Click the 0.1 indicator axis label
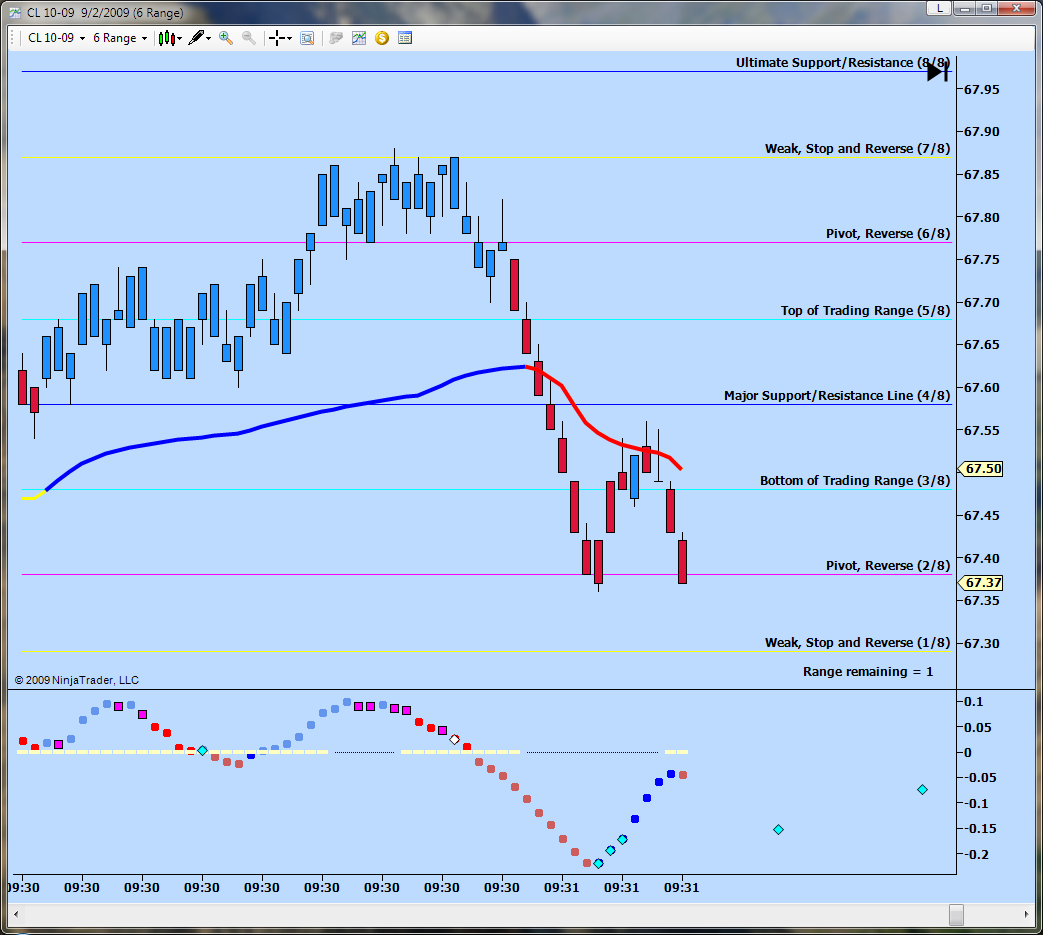 (x=973, y=702)
